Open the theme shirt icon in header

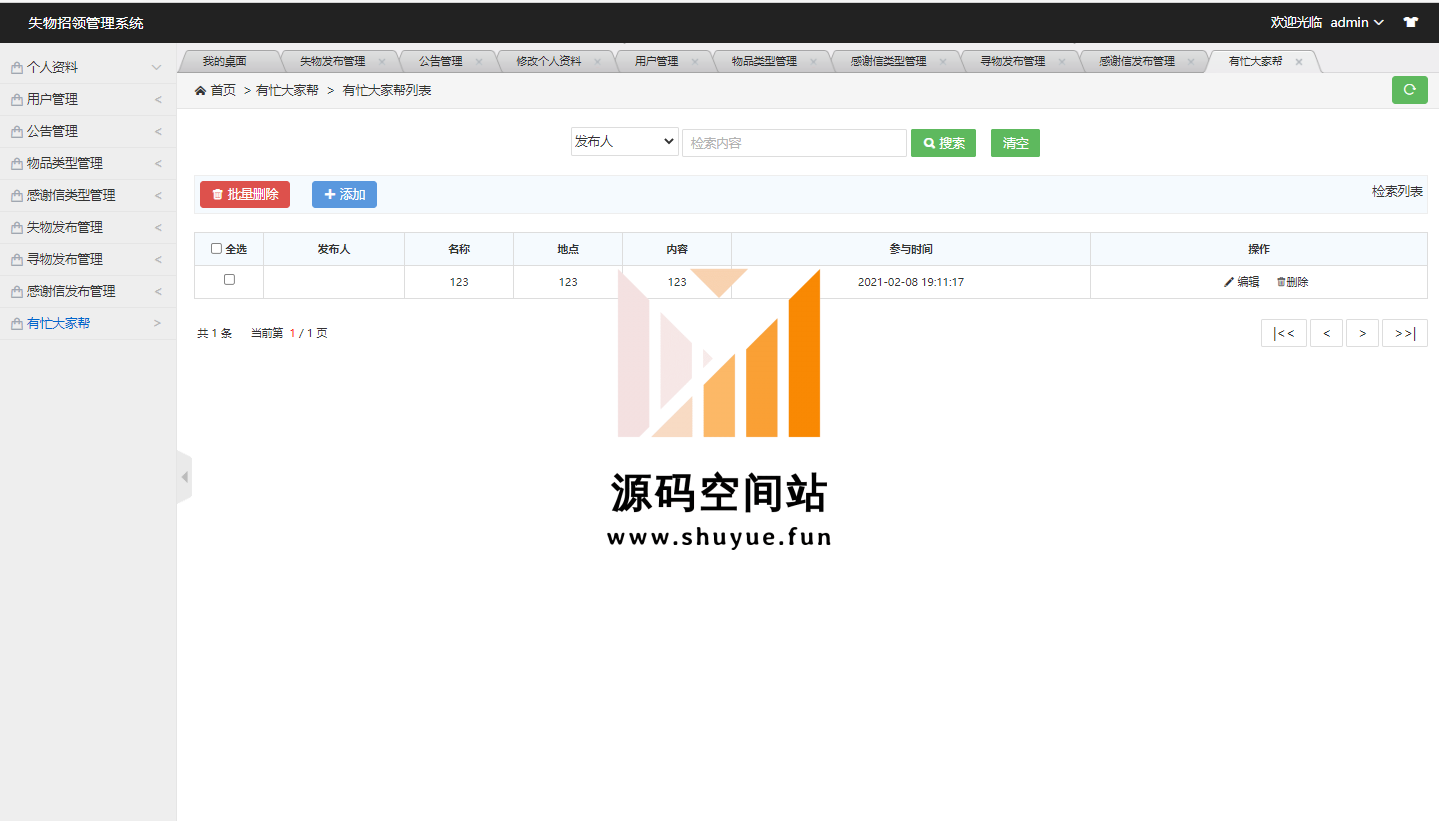1411,22
